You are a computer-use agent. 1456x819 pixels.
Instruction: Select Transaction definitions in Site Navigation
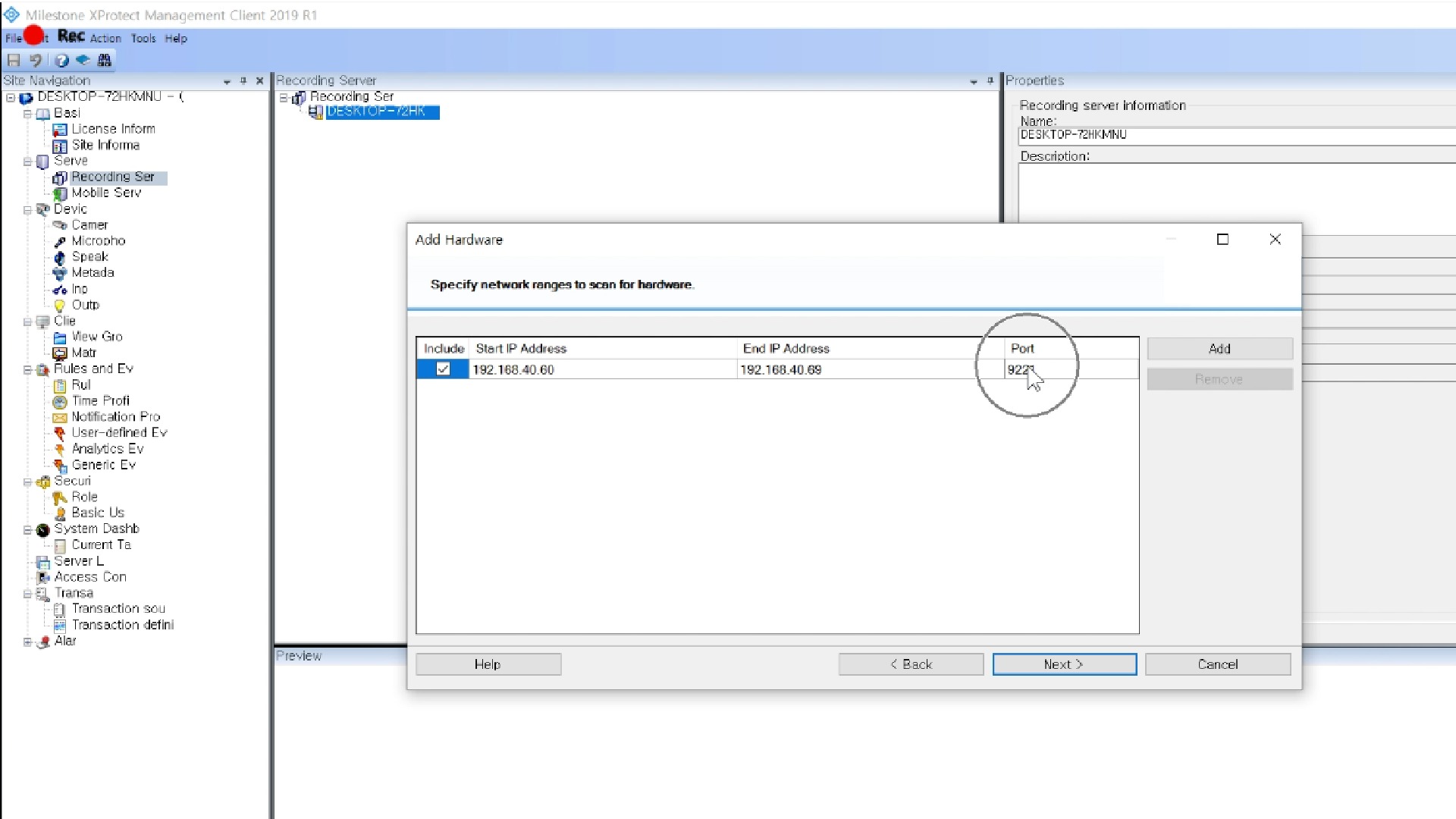[123, 625]
